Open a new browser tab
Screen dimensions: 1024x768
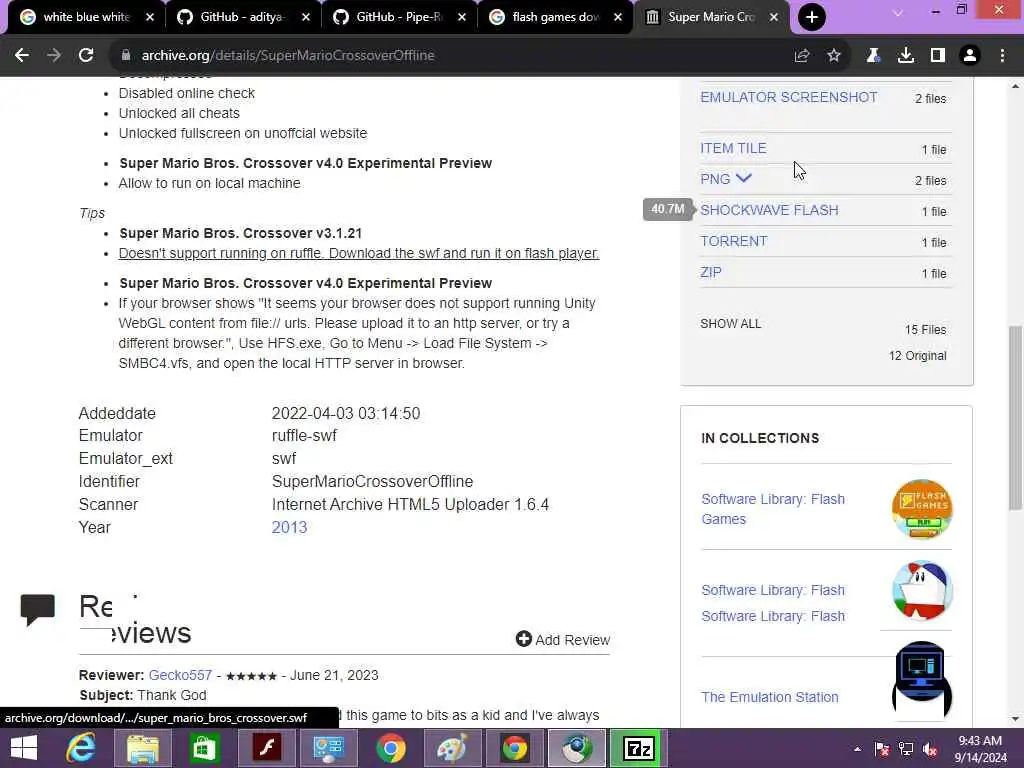tap(812, 17)
